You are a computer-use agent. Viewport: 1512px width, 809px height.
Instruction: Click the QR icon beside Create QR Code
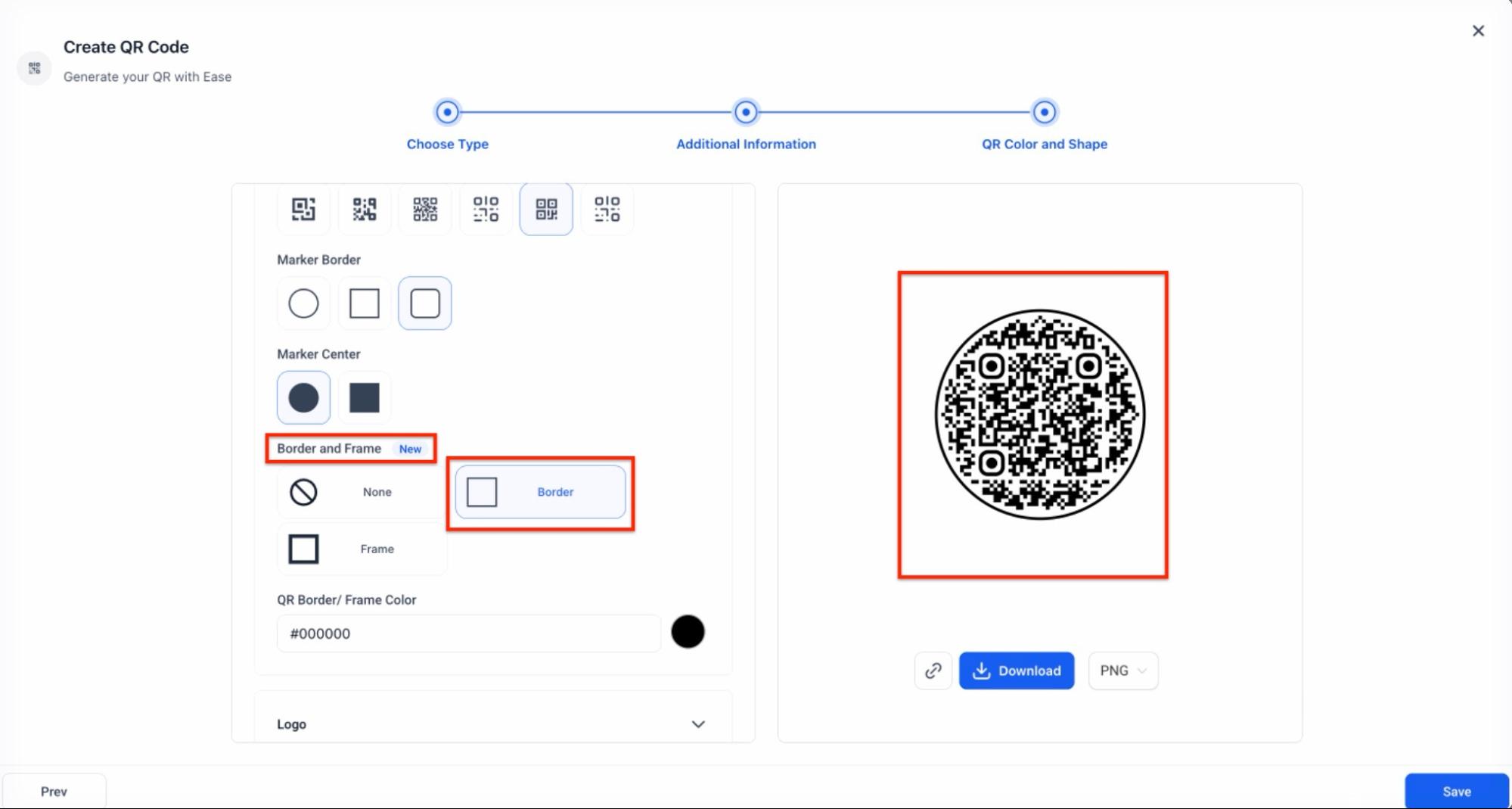[x=34, y=68]
